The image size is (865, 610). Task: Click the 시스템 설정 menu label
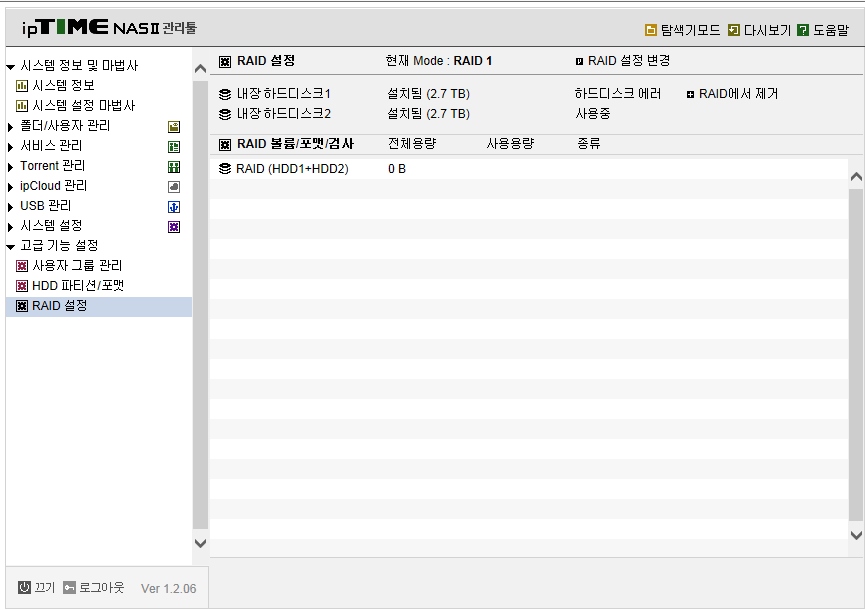tap(51, 226)
